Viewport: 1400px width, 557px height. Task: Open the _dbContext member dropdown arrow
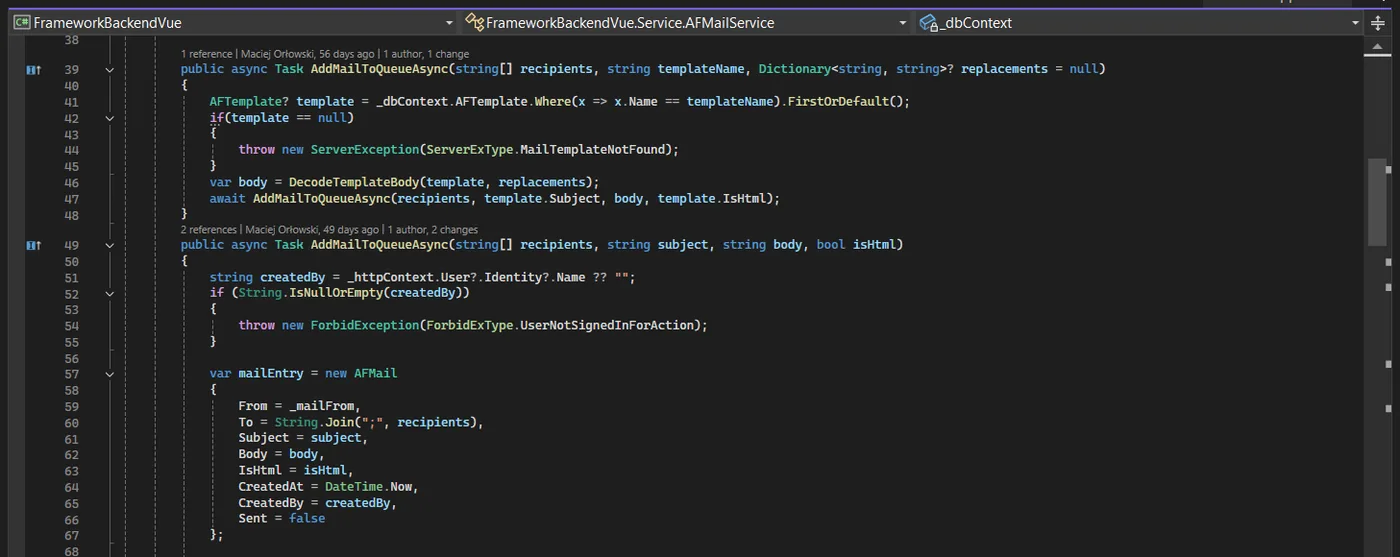pos(1356,23)
